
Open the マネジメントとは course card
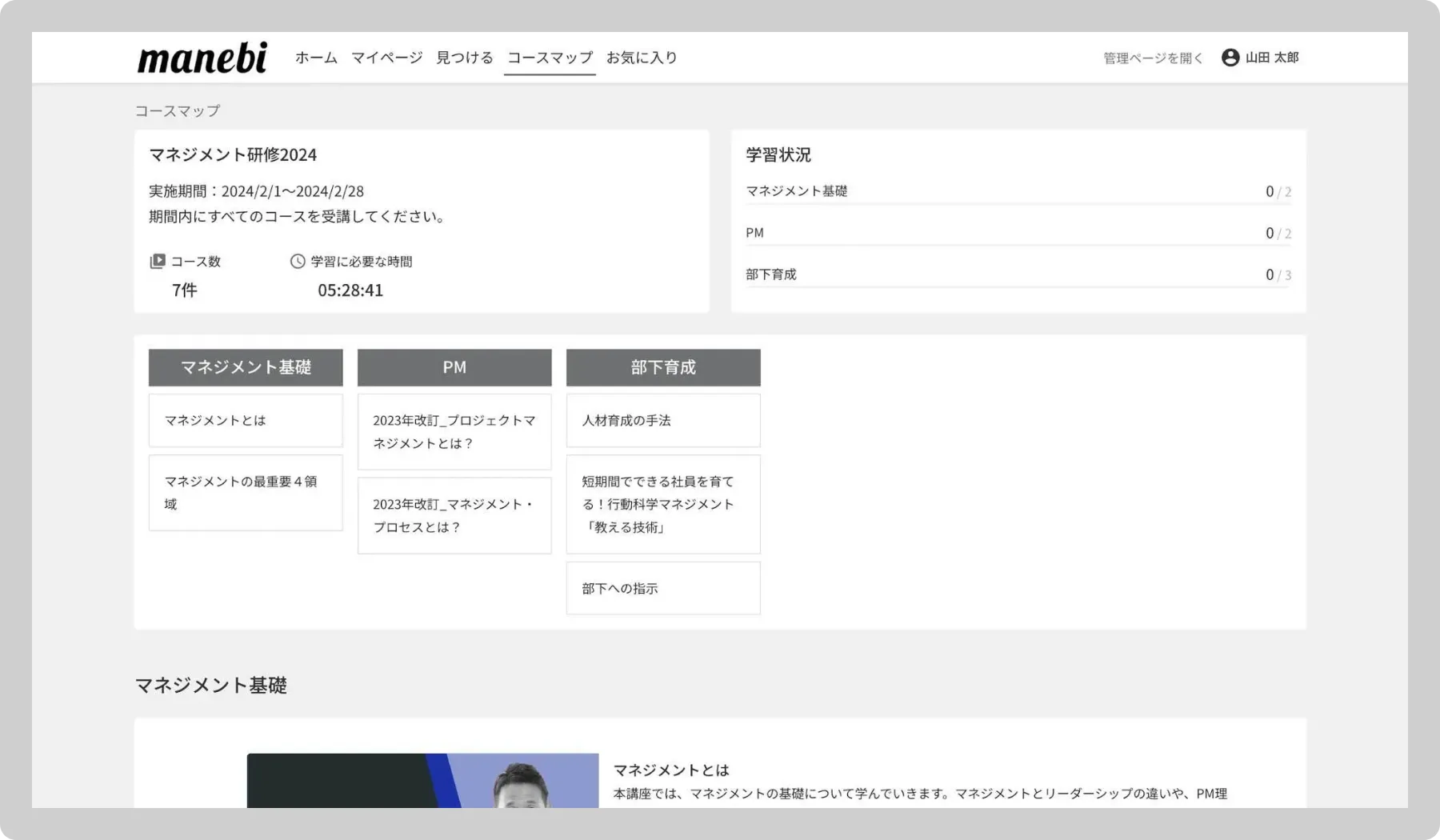click(x=246, y=421)
